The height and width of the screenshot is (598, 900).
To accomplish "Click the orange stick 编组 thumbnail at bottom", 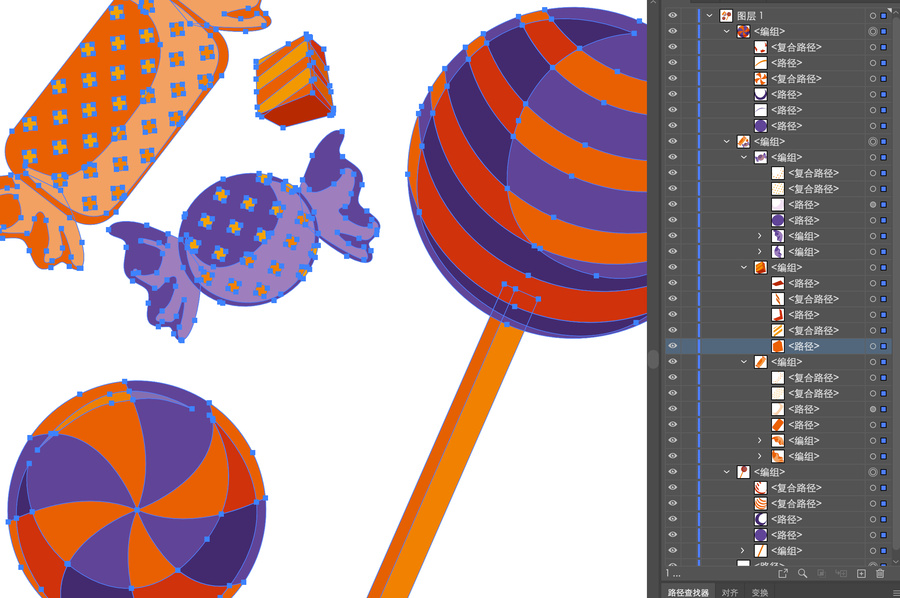I will pyautogui.click(x=761, y=550).
